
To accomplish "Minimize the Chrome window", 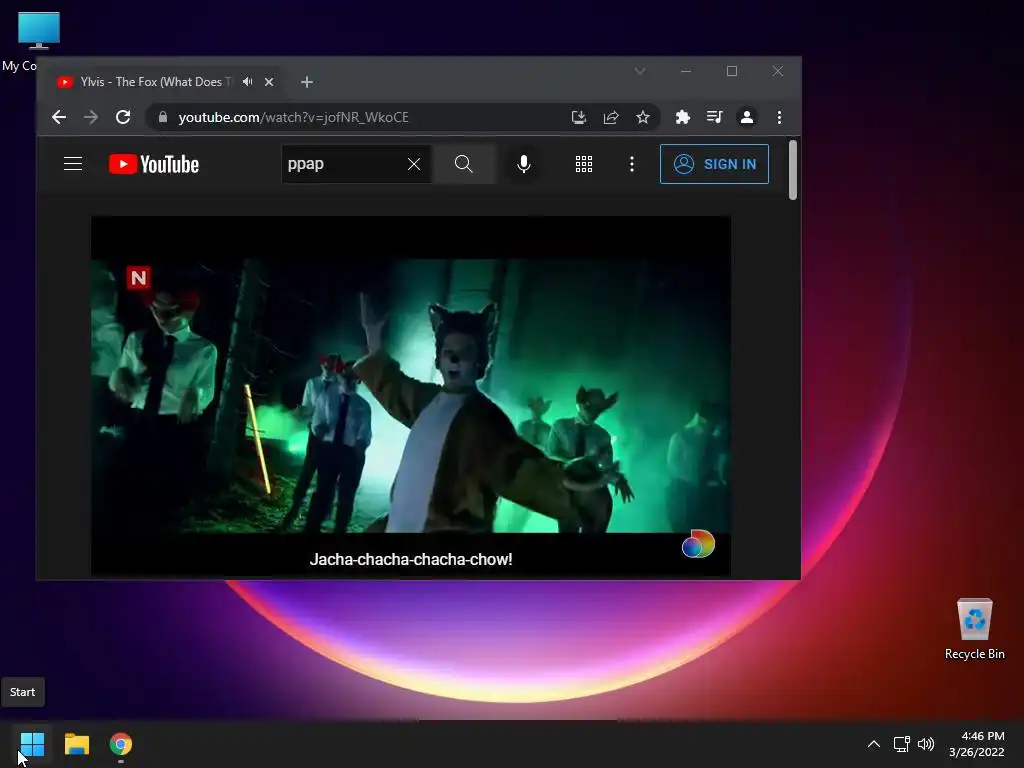I will [686, 71].
